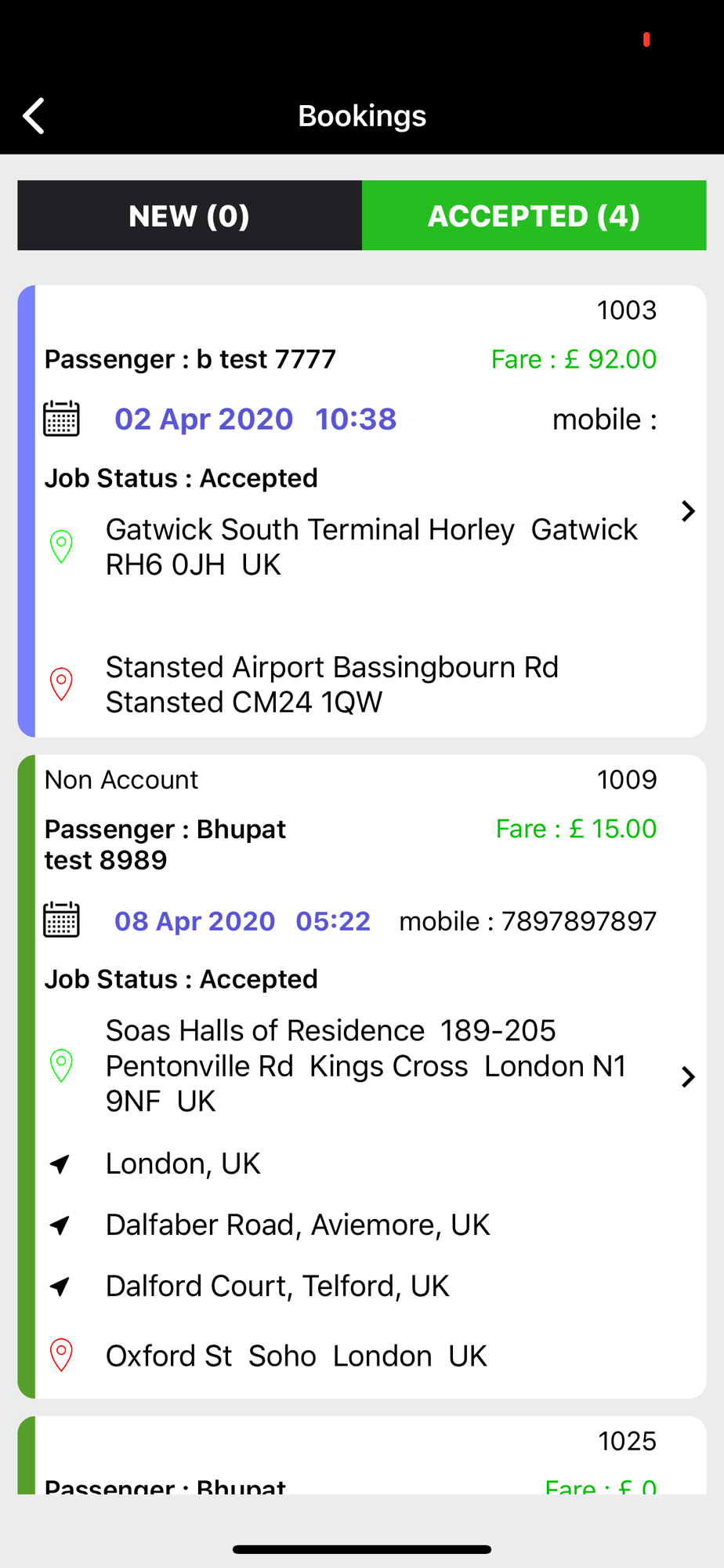This screenshot has width=724, height=1568.
Task: Tap green pickup pin for Soas Halls
Action: [61, 1065]
